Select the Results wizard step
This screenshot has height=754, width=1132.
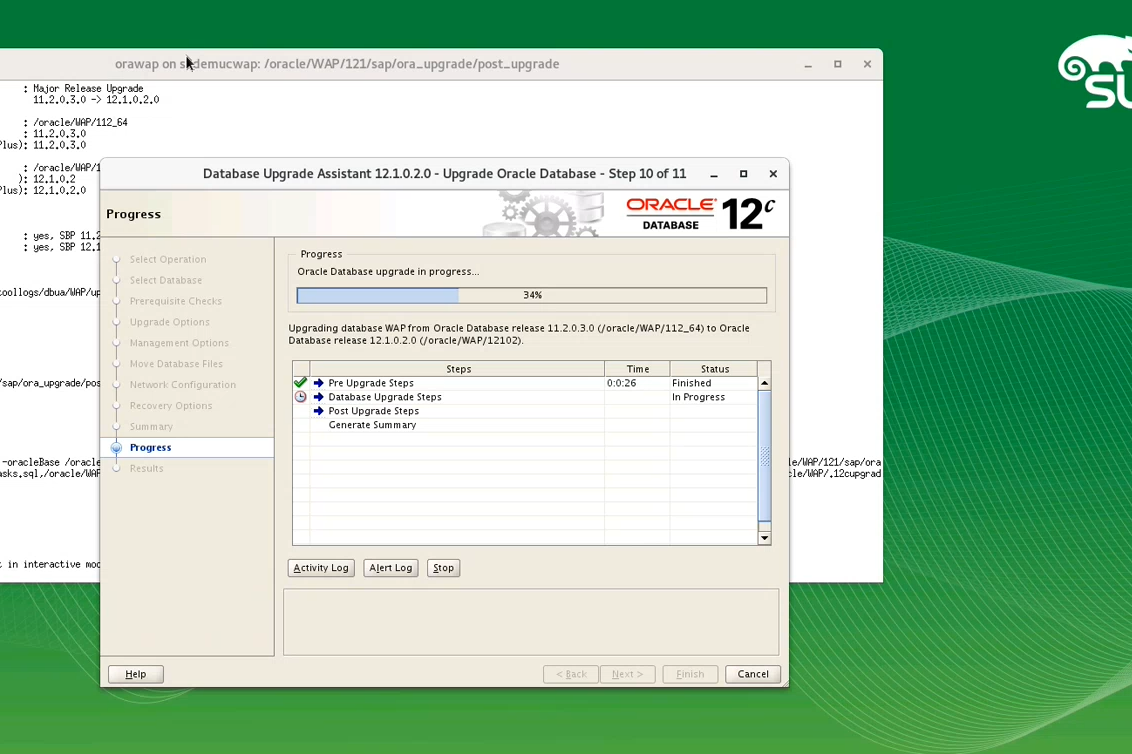(x=147, y=469)
